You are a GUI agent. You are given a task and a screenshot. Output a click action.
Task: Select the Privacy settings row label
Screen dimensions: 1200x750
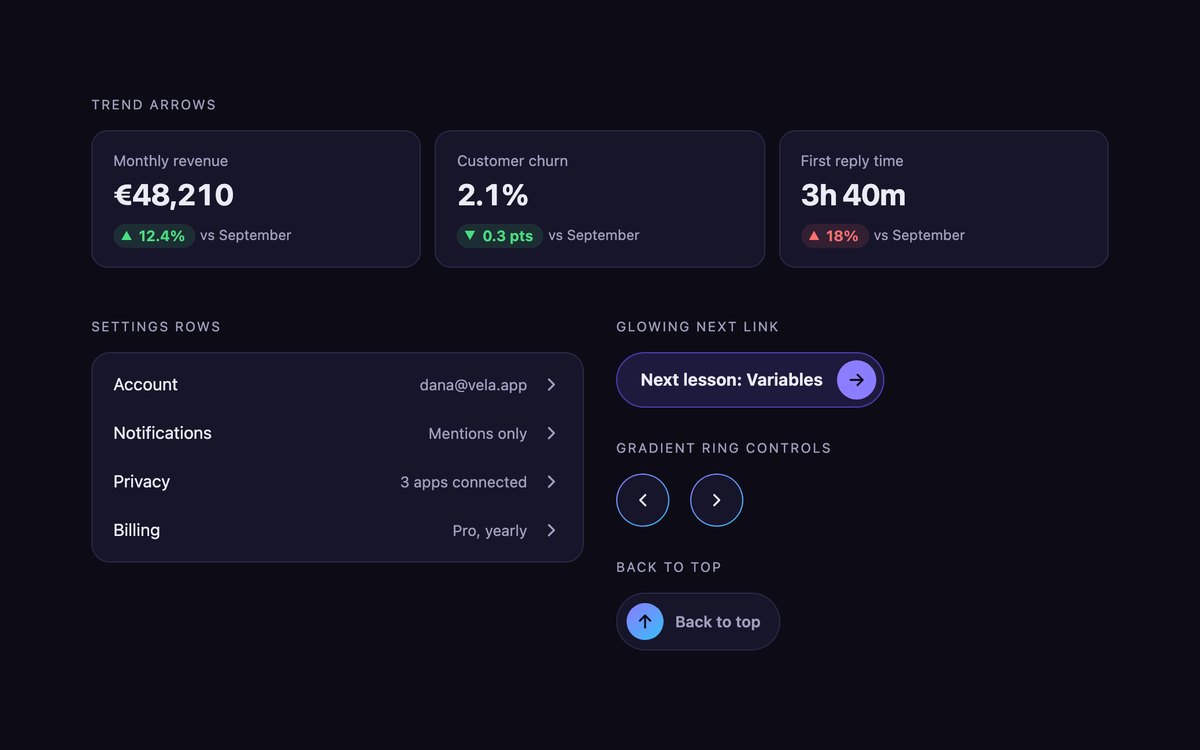click(x=141, y=482)
